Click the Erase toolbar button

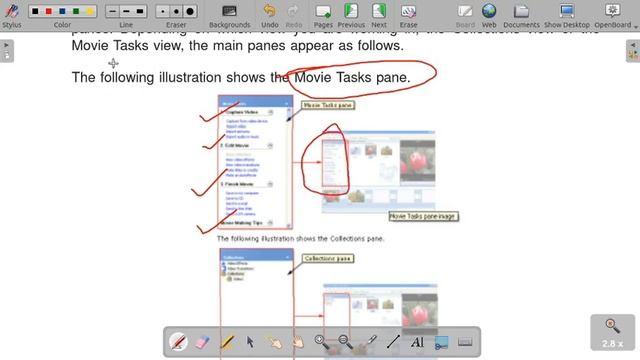pos(408,16)
